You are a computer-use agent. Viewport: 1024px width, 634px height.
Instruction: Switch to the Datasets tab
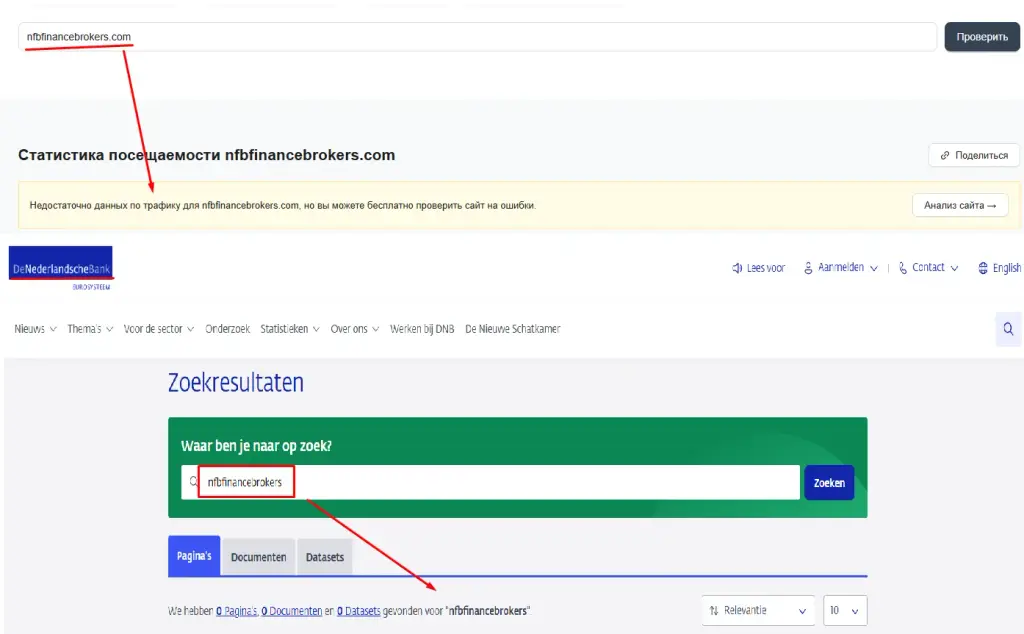click(x=325, y=557)
